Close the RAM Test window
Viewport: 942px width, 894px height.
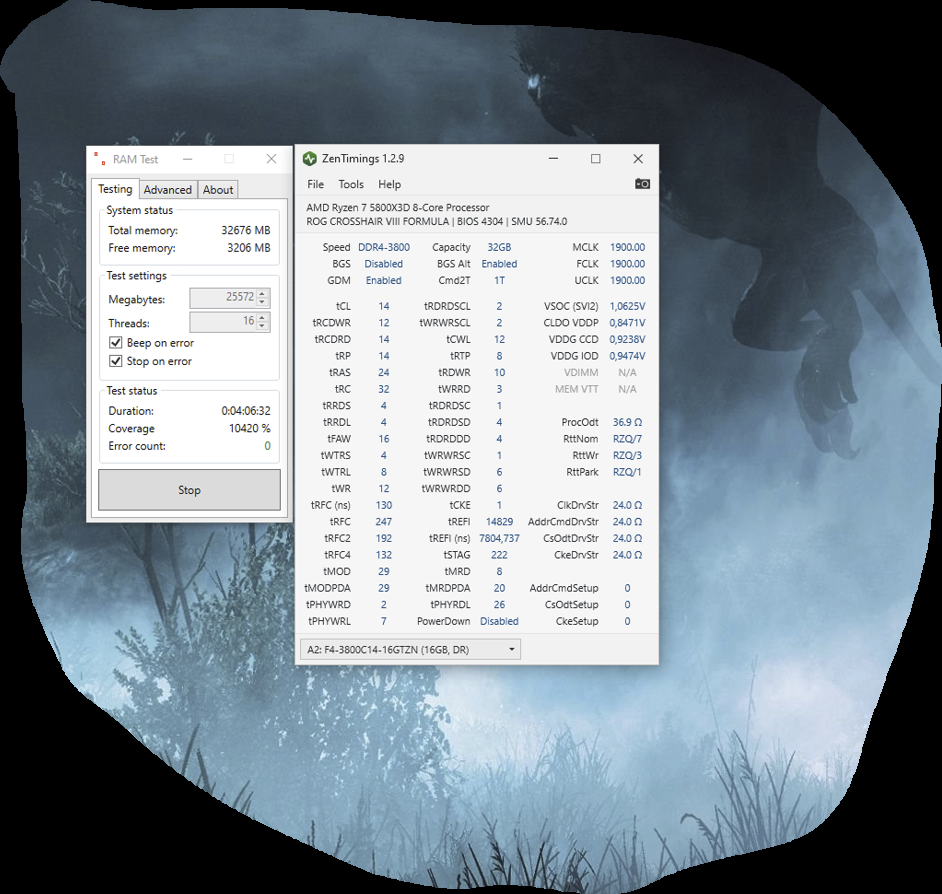point(271,159)
